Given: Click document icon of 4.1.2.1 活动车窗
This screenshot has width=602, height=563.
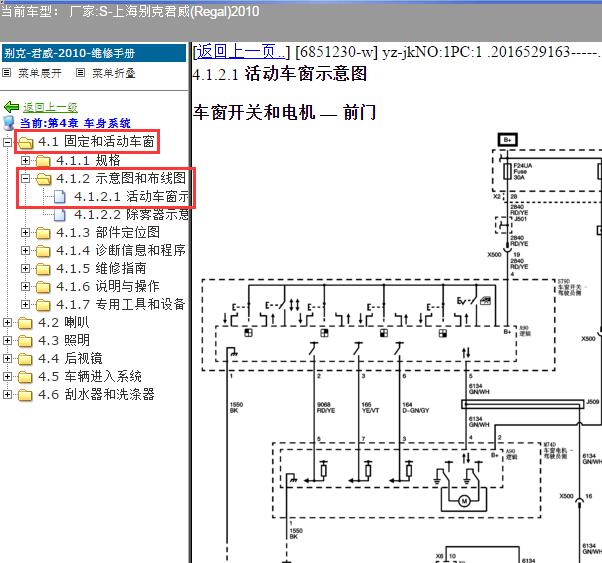Looking at the screenshot, I should (60, 197).
